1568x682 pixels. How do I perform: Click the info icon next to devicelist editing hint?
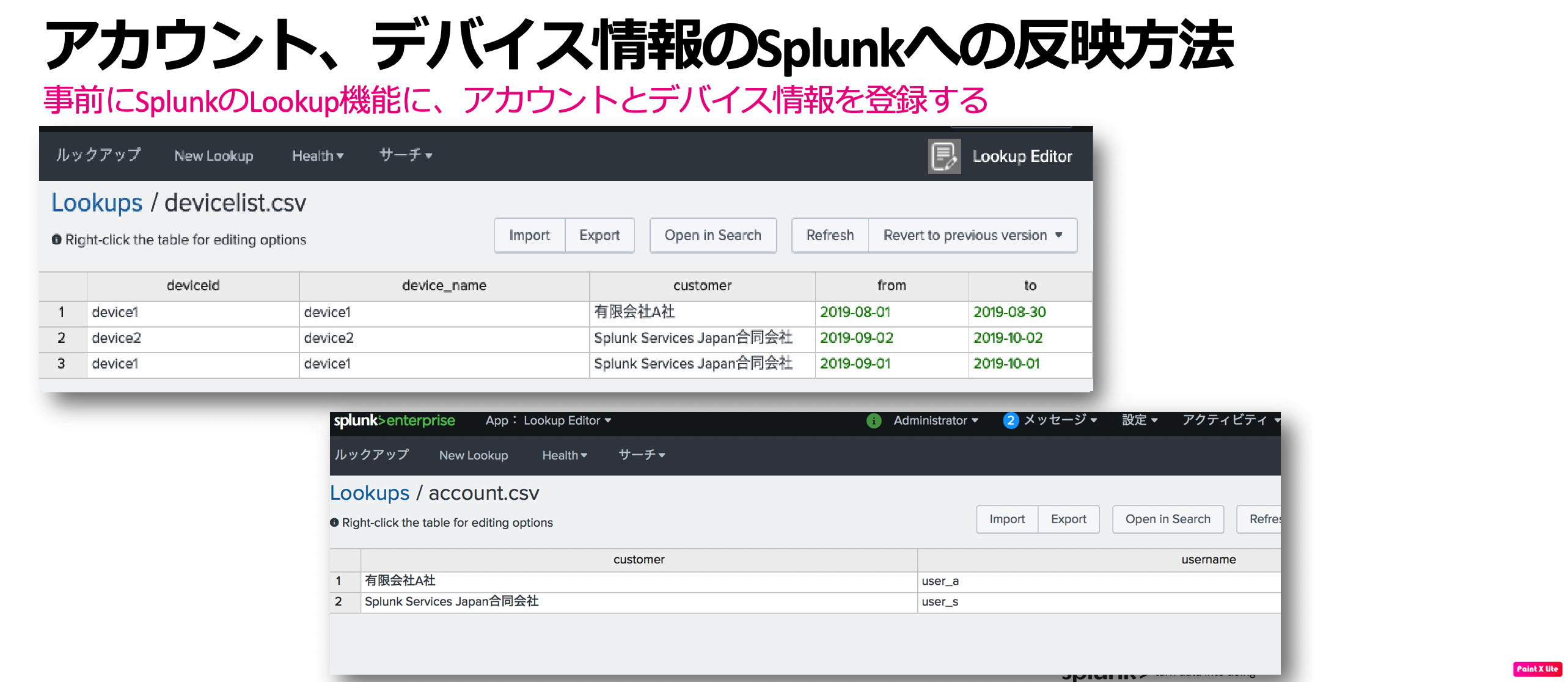click(x=56, y=240)
